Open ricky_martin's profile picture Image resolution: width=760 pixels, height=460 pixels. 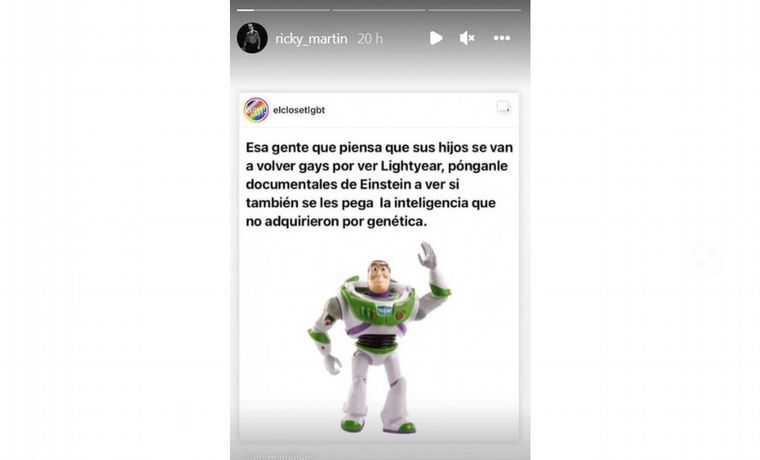click(252, 38)
